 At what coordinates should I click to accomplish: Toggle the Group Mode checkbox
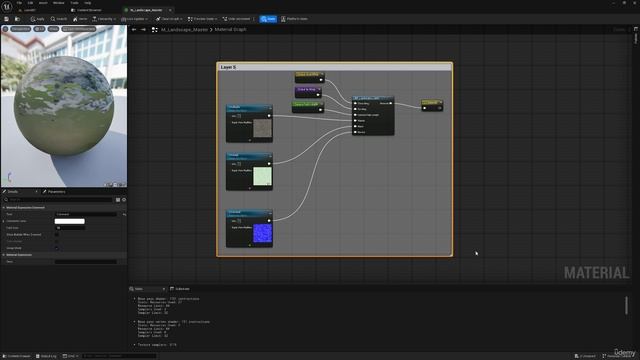57,248
